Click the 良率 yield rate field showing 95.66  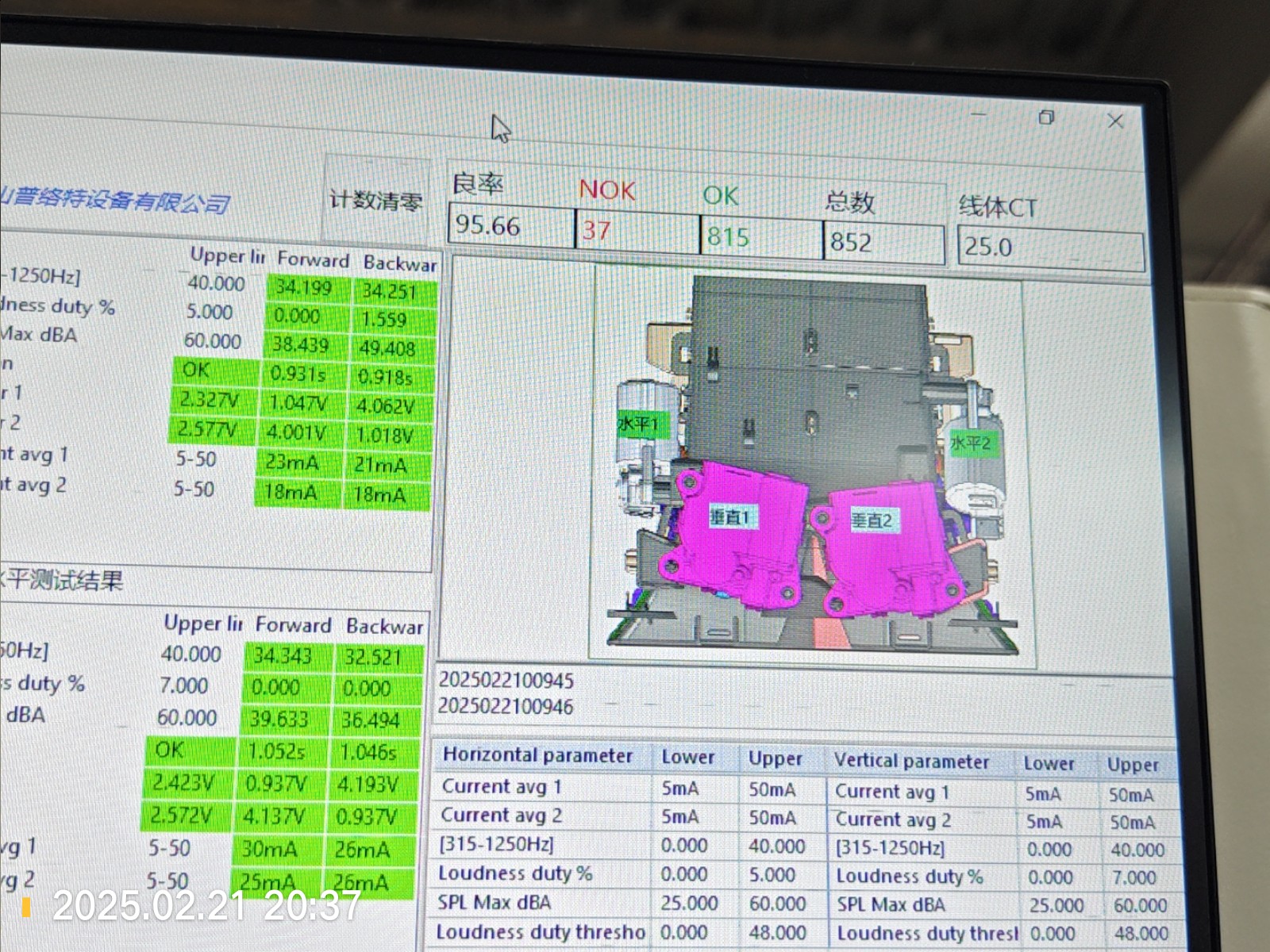(x=510, y=226)
